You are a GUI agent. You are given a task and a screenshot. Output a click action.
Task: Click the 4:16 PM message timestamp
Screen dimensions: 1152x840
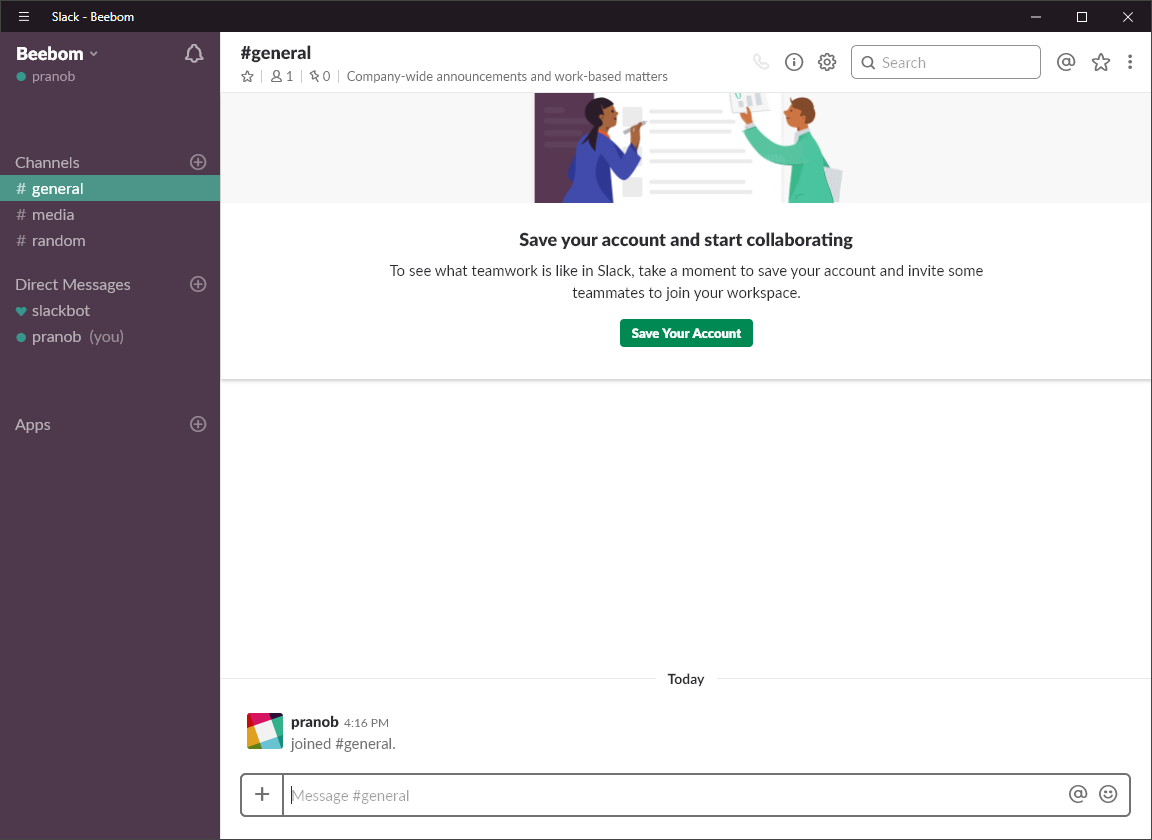366,723
